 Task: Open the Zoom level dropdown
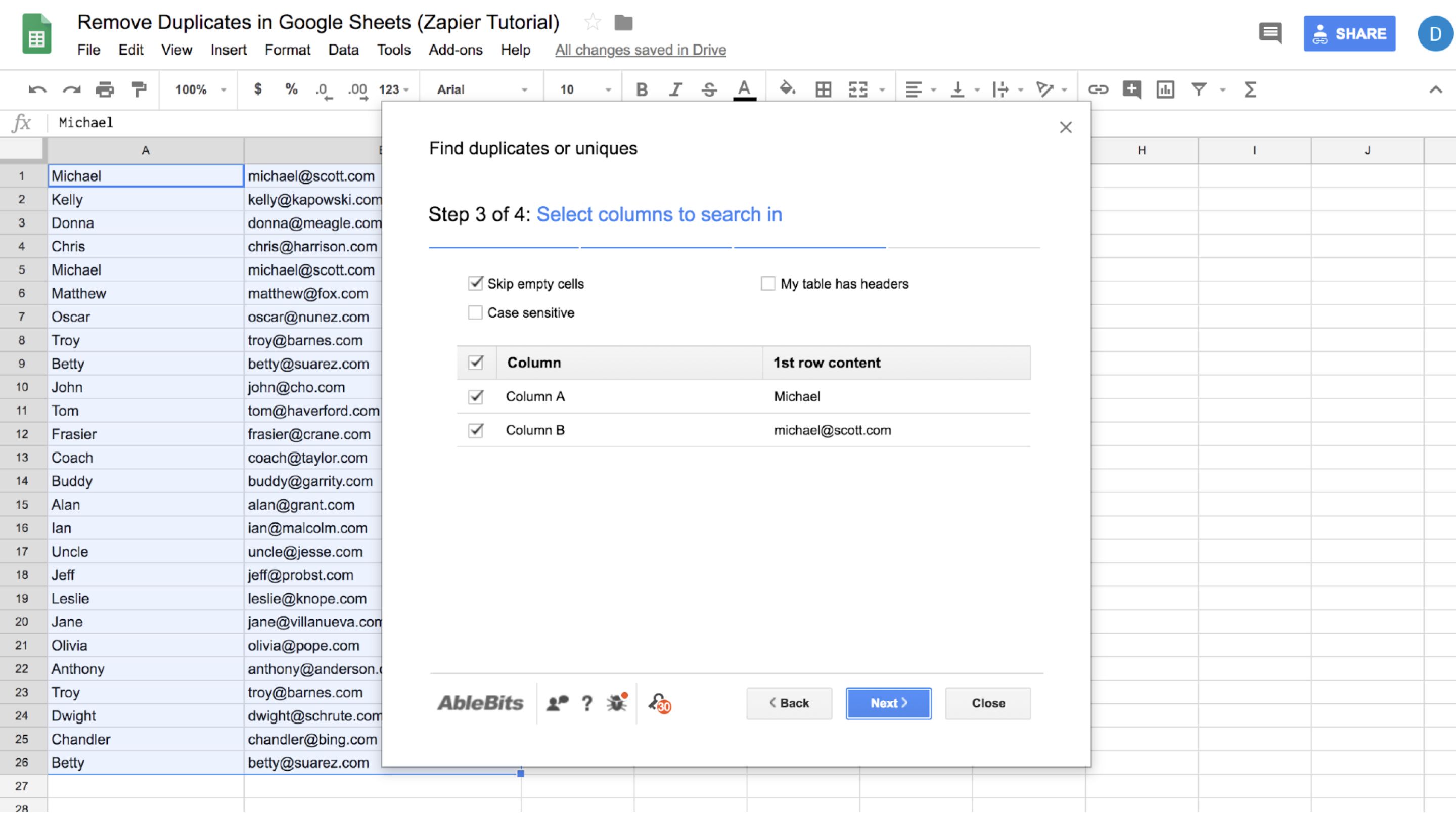coord(199,89)
